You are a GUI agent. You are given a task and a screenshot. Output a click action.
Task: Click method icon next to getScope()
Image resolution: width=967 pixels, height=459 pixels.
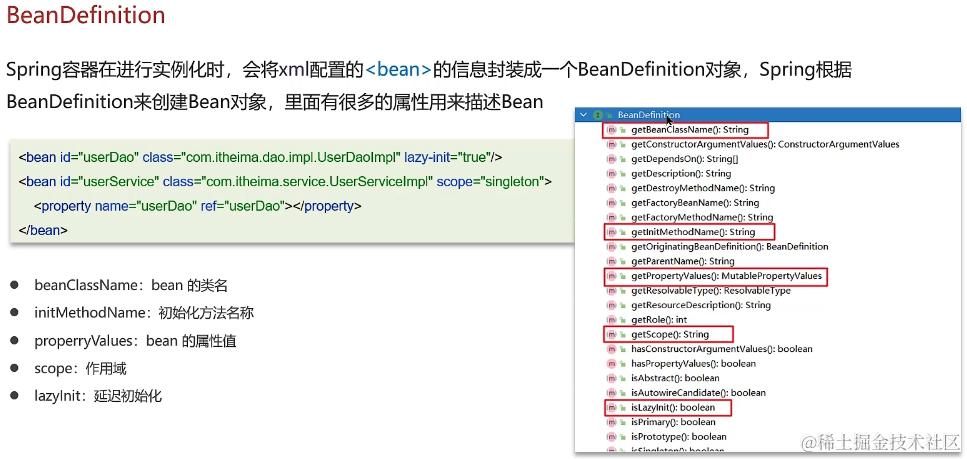click(612, 334)
